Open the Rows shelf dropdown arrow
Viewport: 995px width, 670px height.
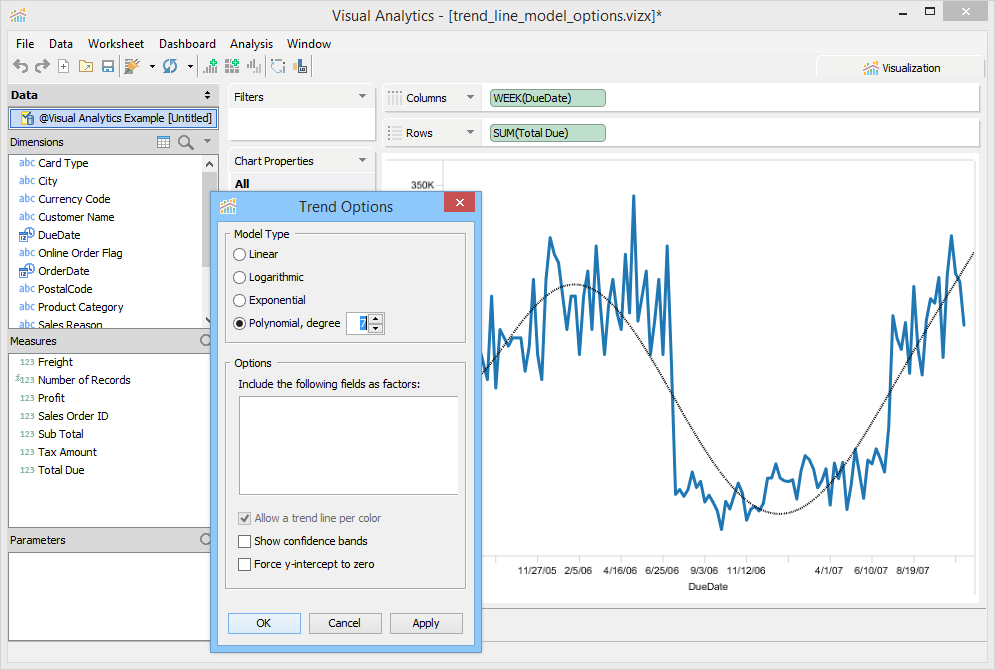coord(470,132)
